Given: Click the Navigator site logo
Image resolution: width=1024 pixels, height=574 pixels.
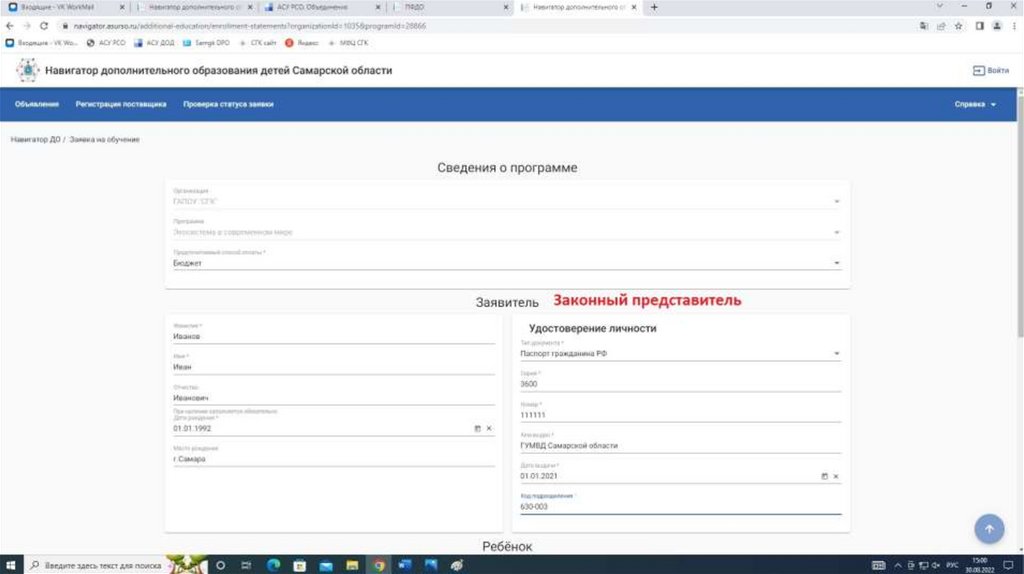Looking at the screenshot, I should click(x=27, y=70).
